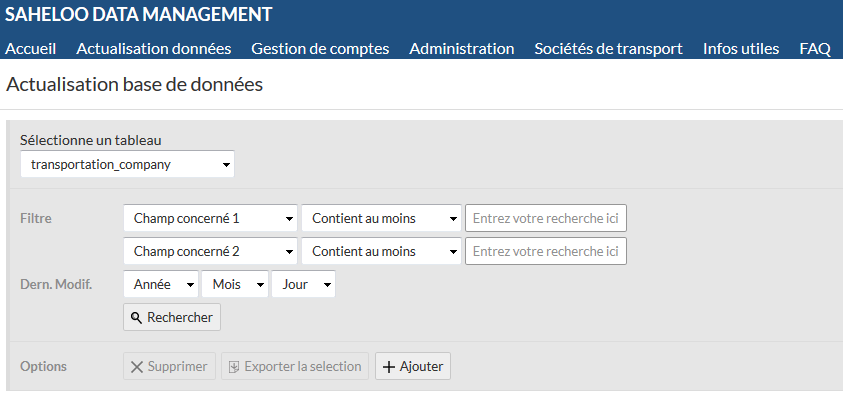Open Sociétés de transport menu
The width and height of the screenshot is (843, 399).
[x=609, y=49]
